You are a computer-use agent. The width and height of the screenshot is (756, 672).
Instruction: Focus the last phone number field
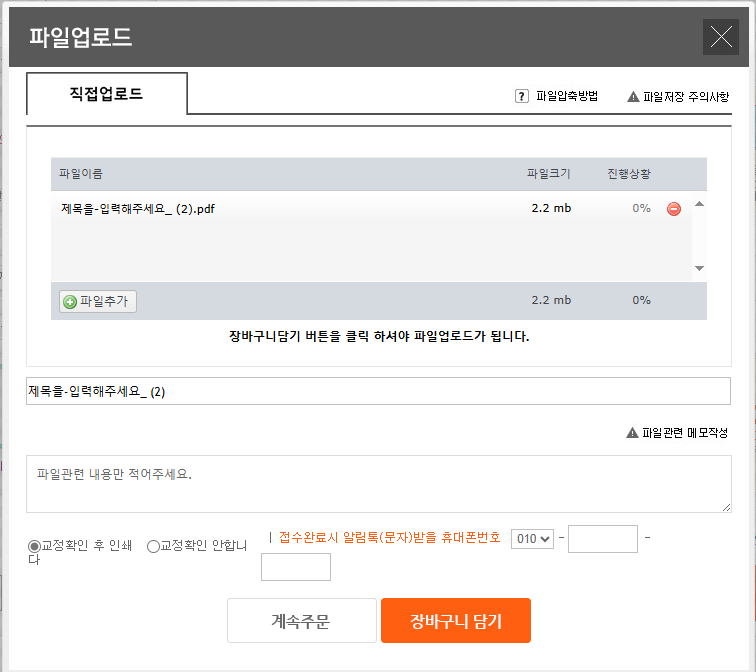[296, 567]
